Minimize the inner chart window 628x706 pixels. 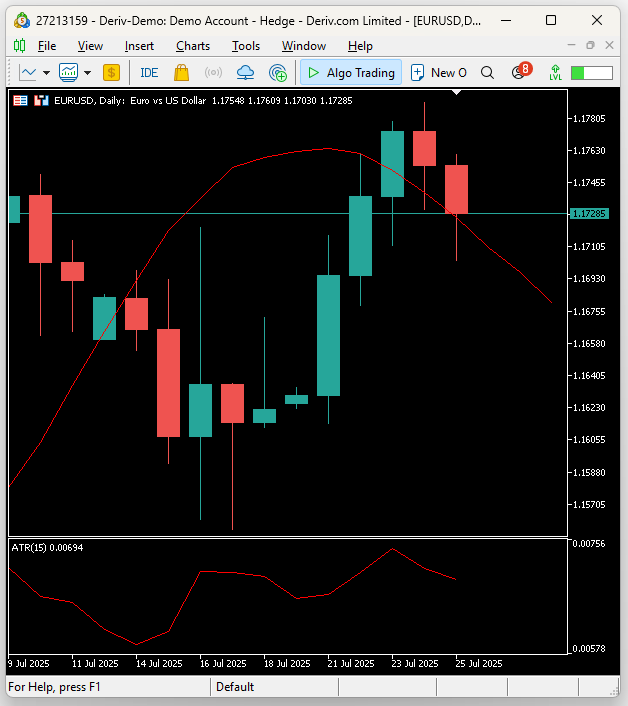571,45
